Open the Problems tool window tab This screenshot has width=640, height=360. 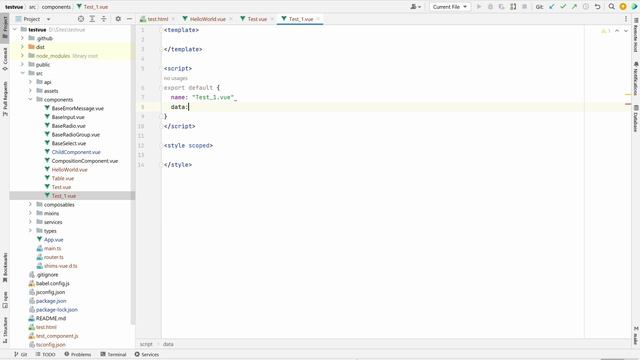[78, 354]
